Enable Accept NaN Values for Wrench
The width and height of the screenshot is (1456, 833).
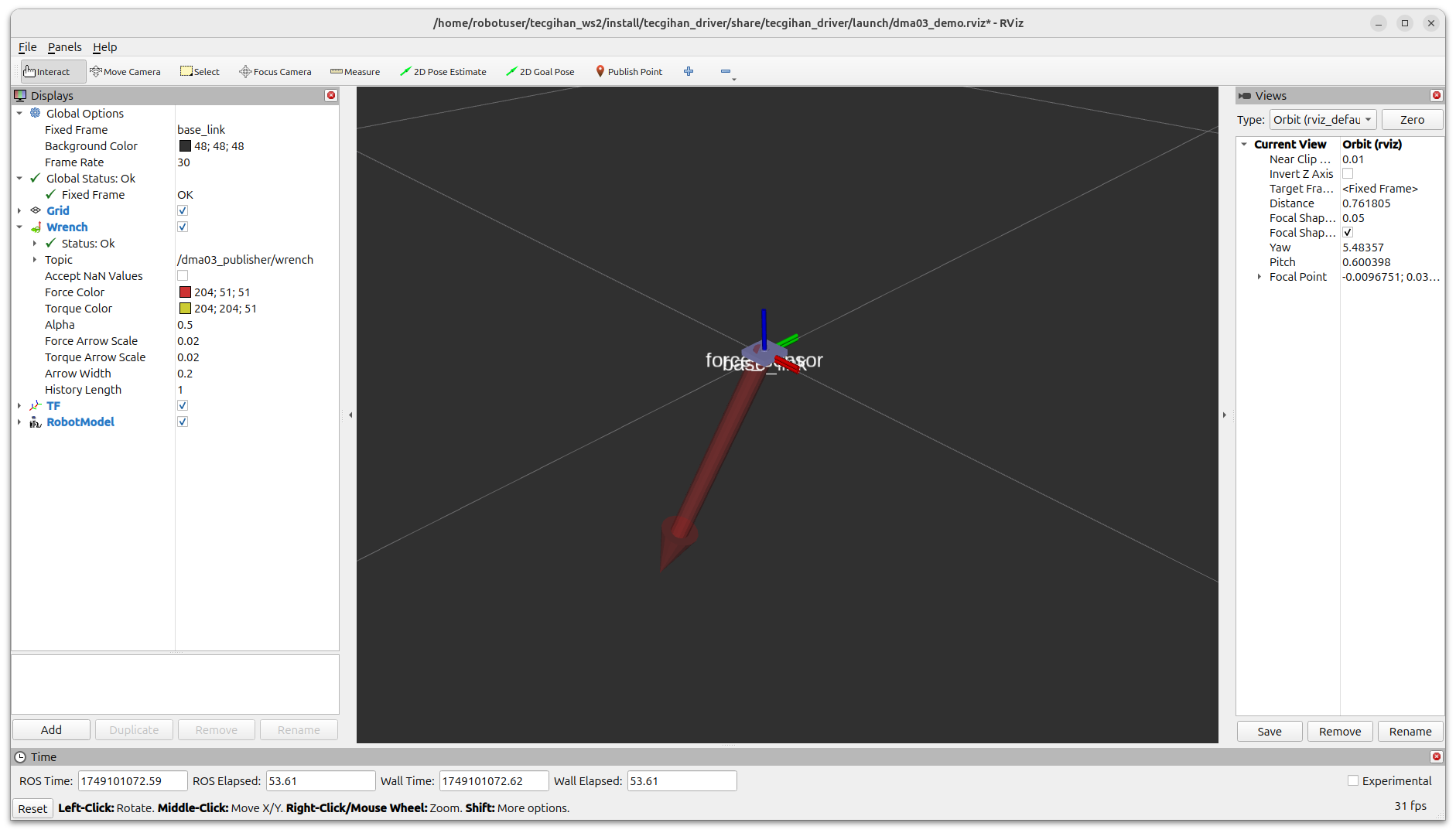(x=183, y=275)
